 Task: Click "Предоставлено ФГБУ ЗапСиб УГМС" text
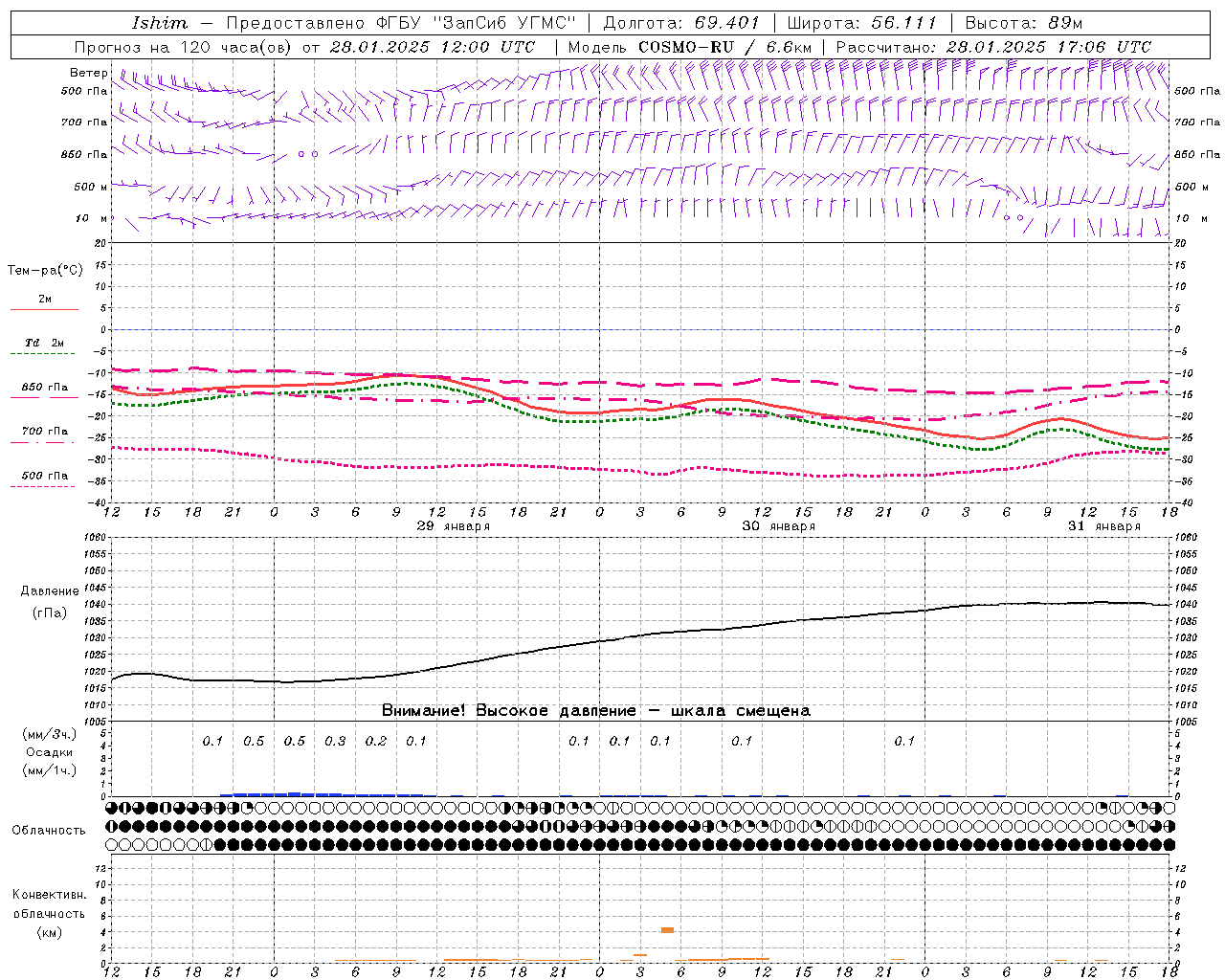click(402, 23)
